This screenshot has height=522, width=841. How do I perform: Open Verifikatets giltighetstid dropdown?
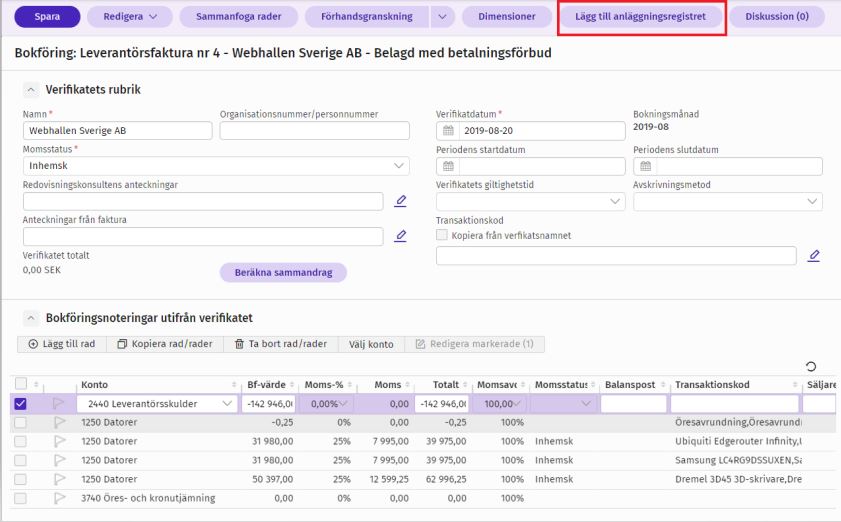point(530,201)
